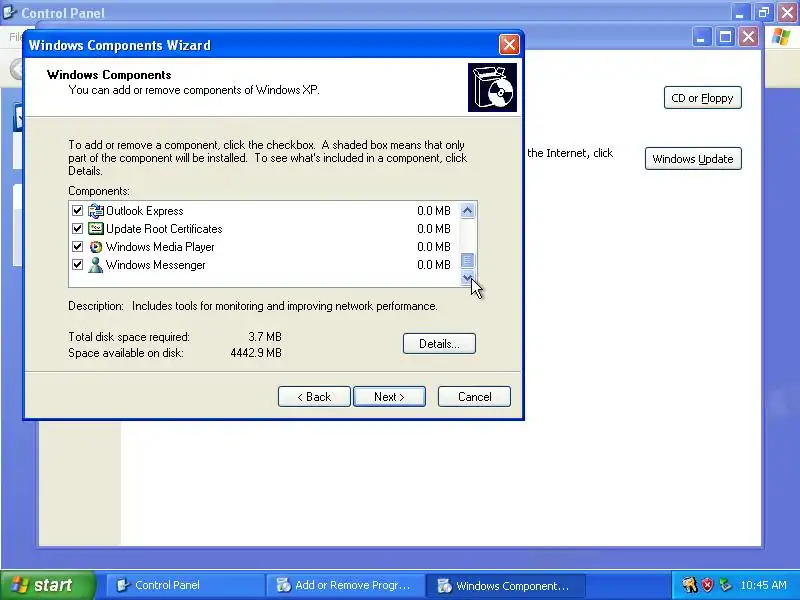800x600 pixels.
Task: Click the first system tray icon left of the shield
Action: tap(690, 585)
